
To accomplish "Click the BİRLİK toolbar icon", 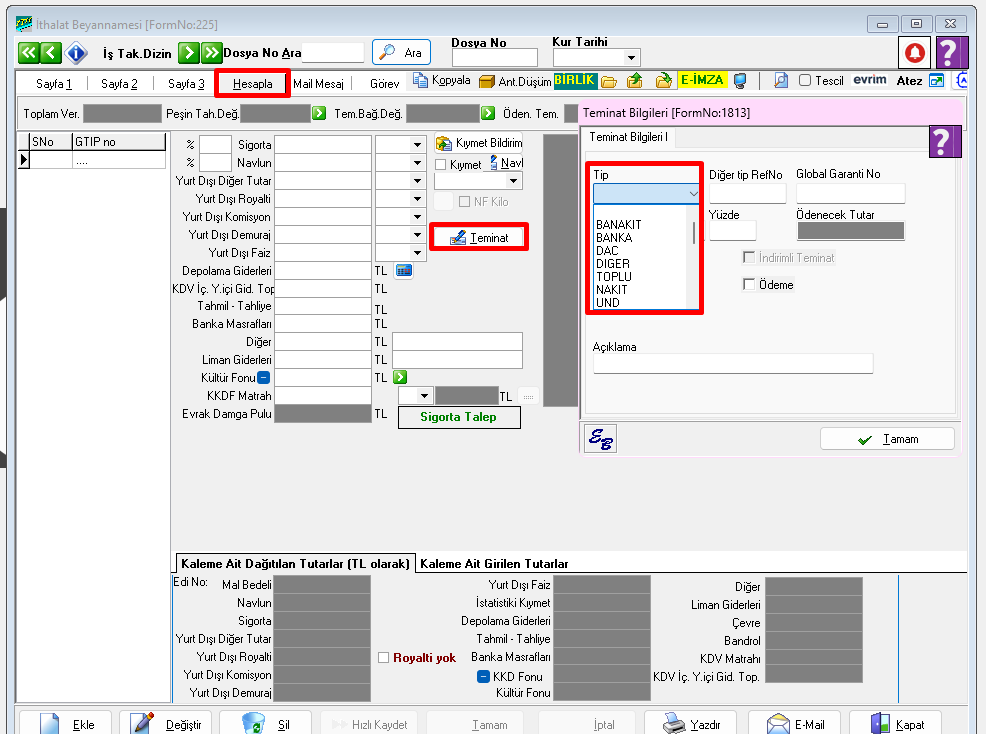I will pos(575,81).
